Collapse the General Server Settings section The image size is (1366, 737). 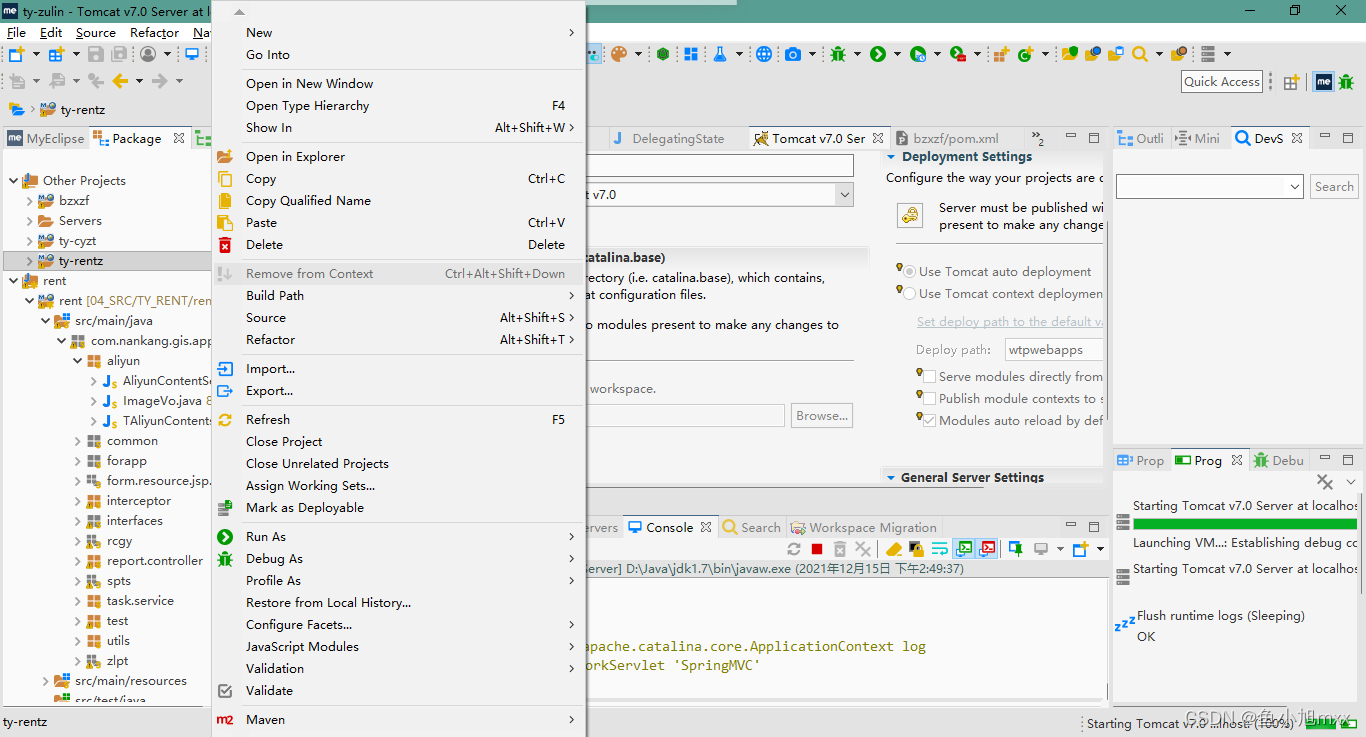890,478
